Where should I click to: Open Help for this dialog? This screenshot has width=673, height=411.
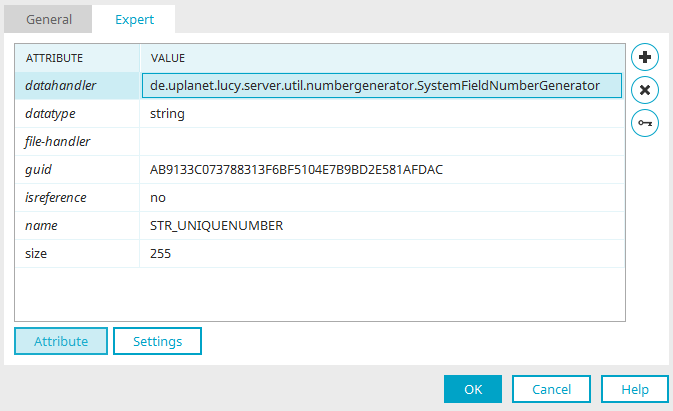635,389
